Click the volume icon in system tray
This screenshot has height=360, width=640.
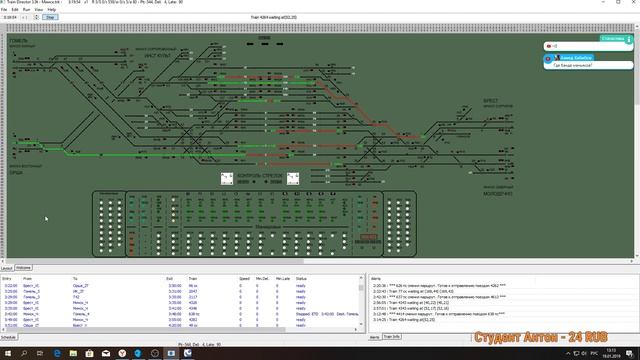[584, 353]
